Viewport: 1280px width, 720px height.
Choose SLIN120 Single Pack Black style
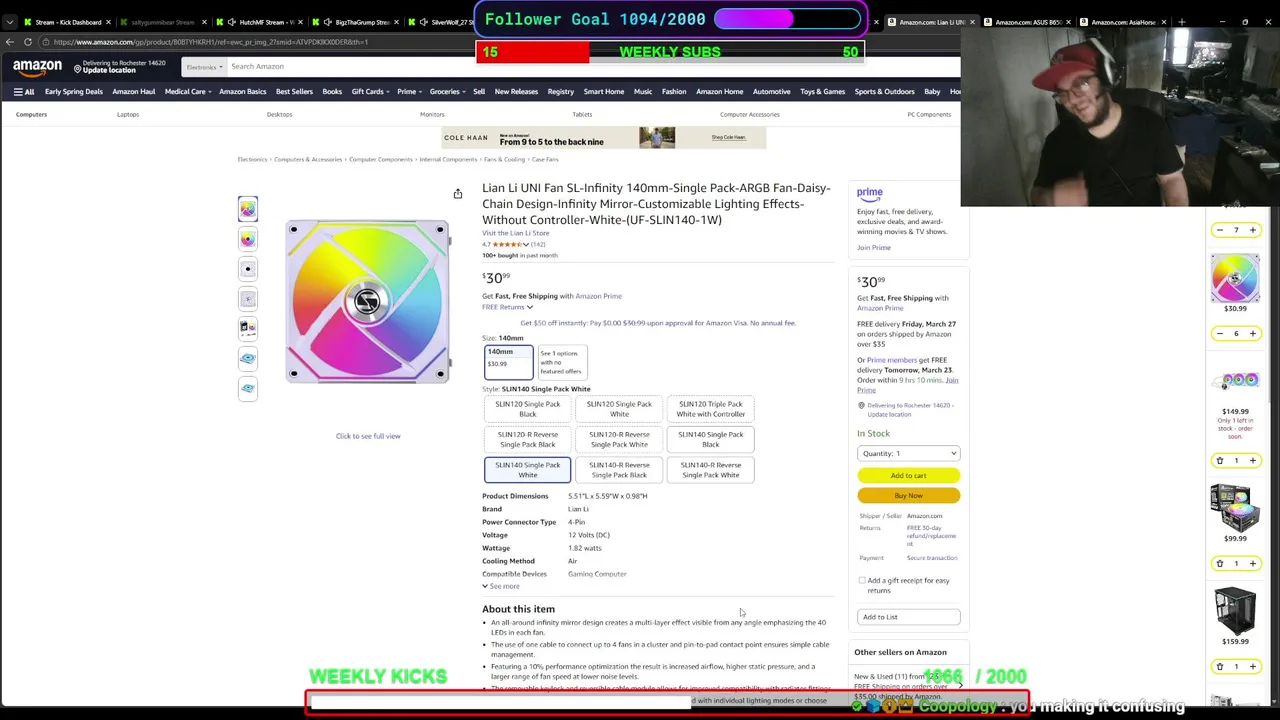pos(527,409)
